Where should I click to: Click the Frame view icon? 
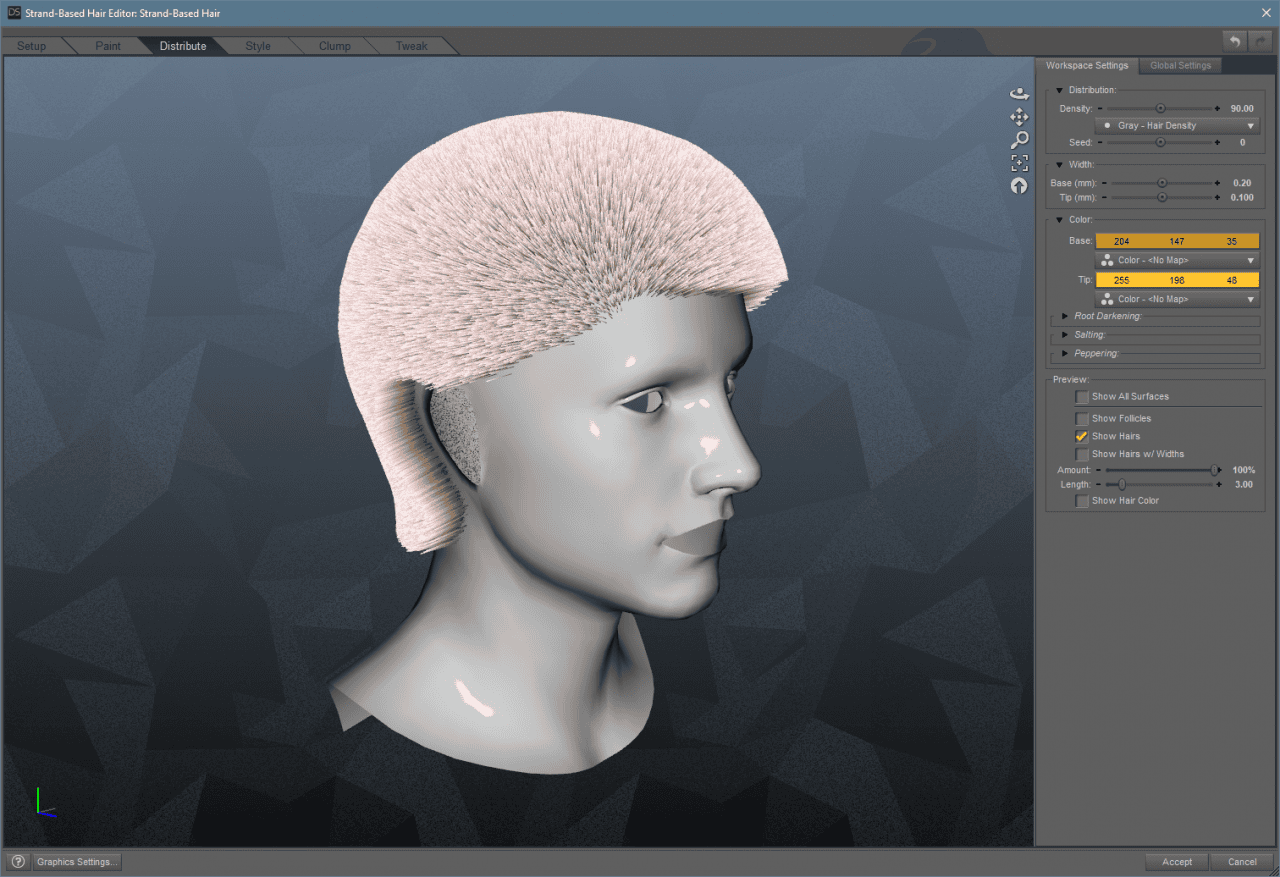point(1019,162)
